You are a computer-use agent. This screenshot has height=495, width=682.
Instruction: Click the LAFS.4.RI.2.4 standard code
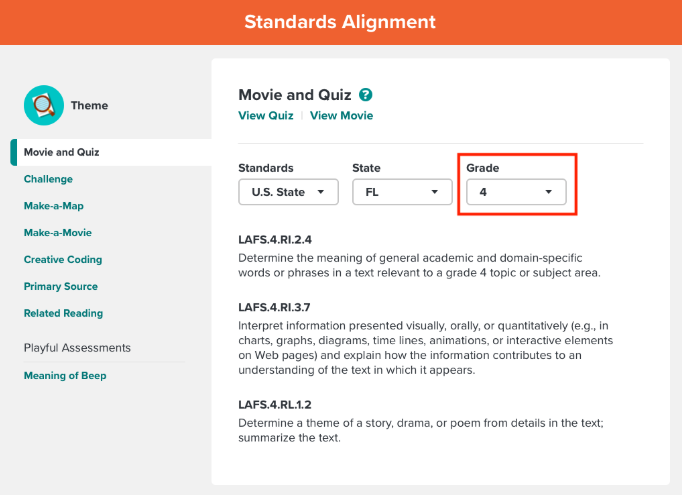coord(275,240)
